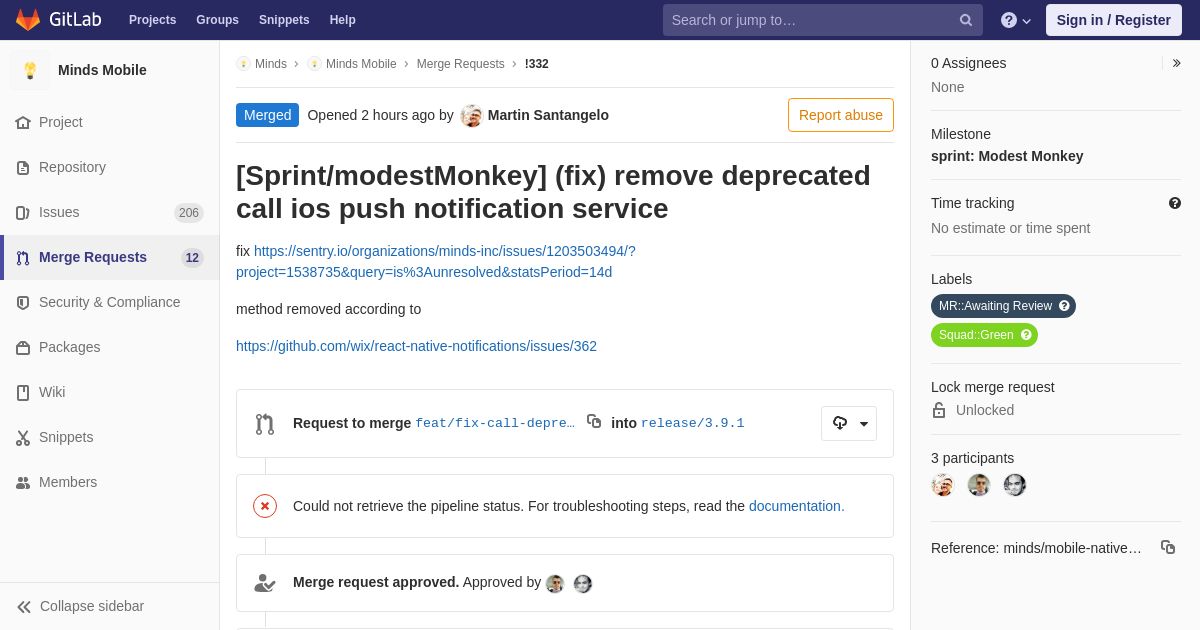This screenshot has width=1200, height=630.
Task: Open the download dropdown in merge widget
Action: tap(849, 423)
